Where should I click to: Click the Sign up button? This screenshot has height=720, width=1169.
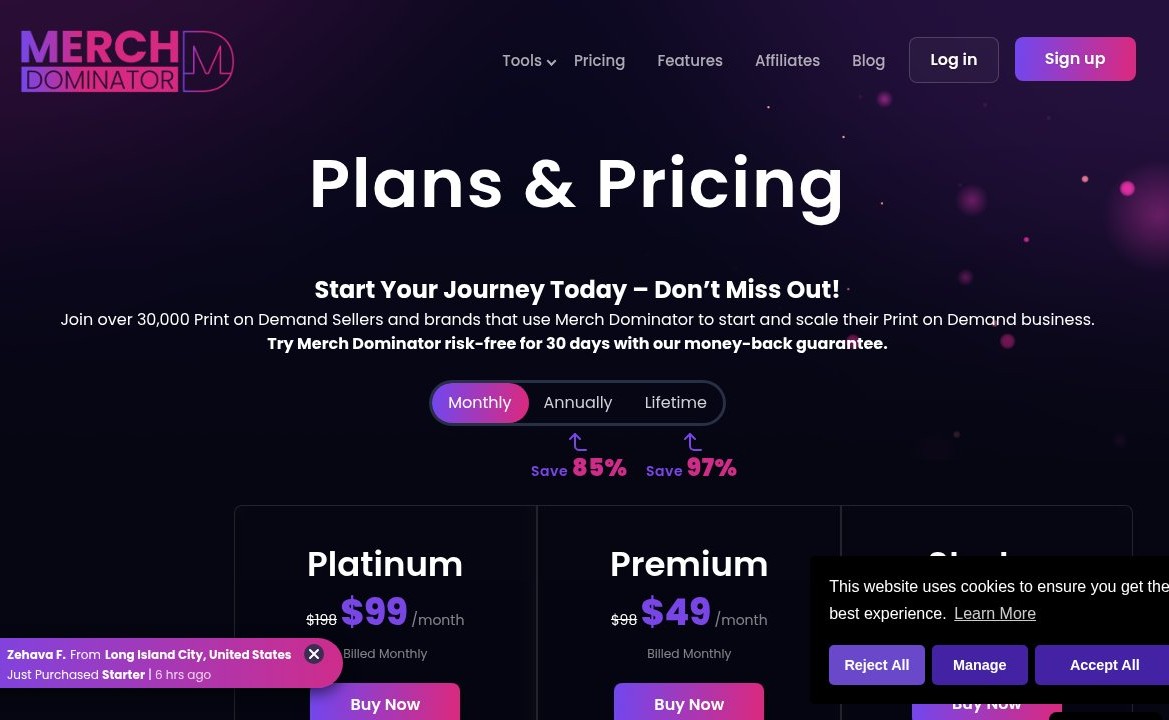click(1075, 59)
